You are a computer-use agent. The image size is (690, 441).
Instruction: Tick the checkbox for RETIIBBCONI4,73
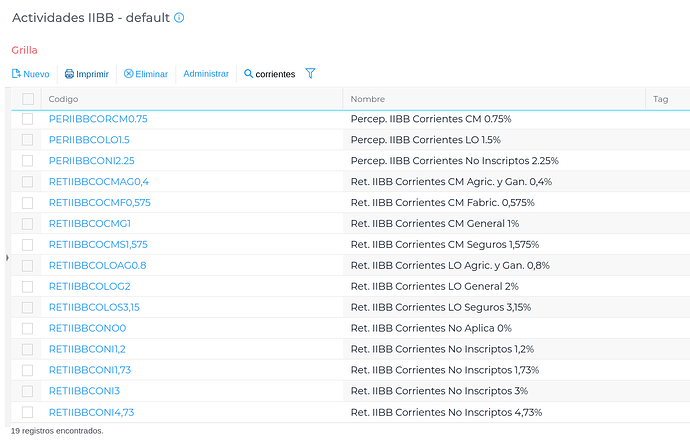[x=27, y=412]
